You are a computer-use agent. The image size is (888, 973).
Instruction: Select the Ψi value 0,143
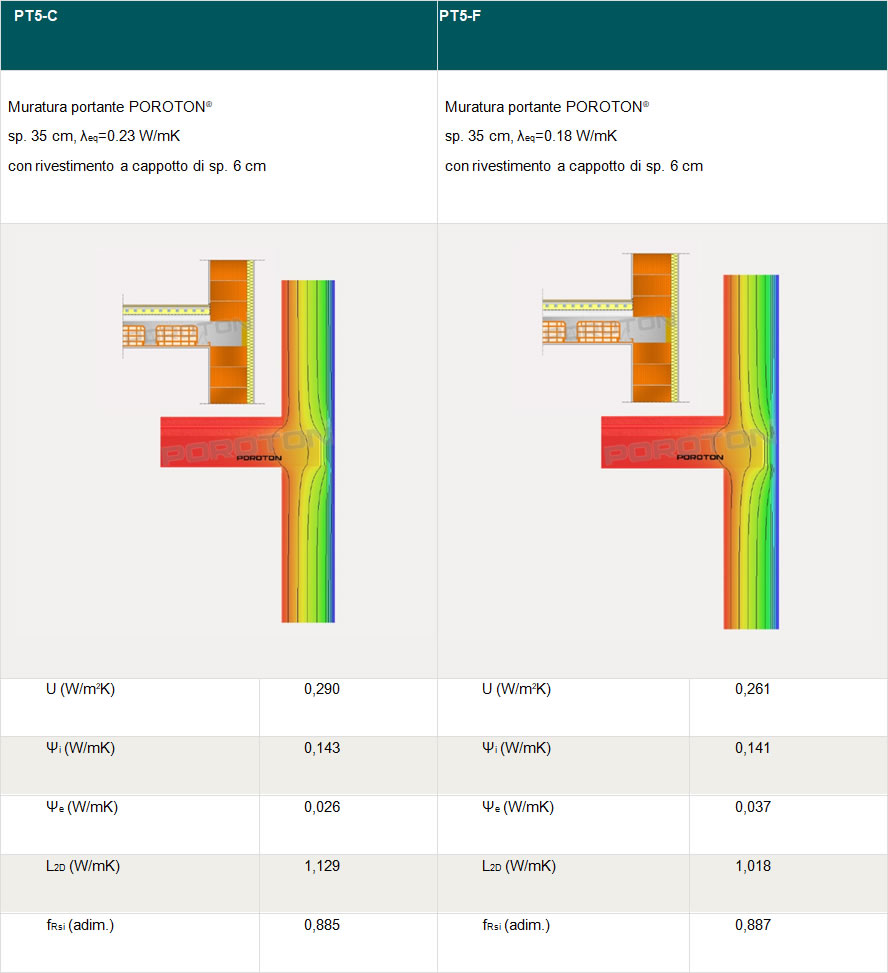(322, 748)
